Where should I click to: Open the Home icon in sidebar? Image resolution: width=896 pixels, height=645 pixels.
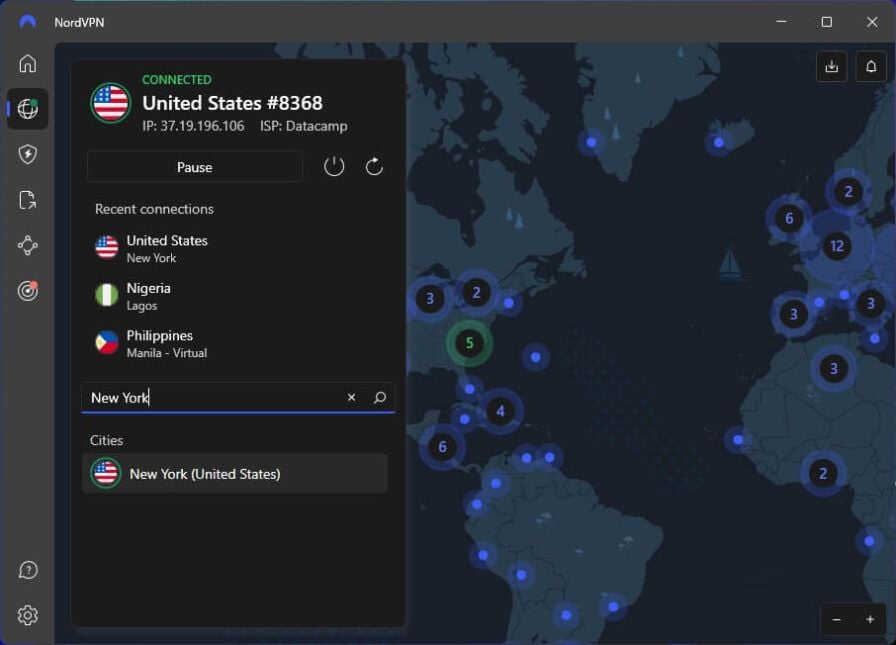point(27,63)
